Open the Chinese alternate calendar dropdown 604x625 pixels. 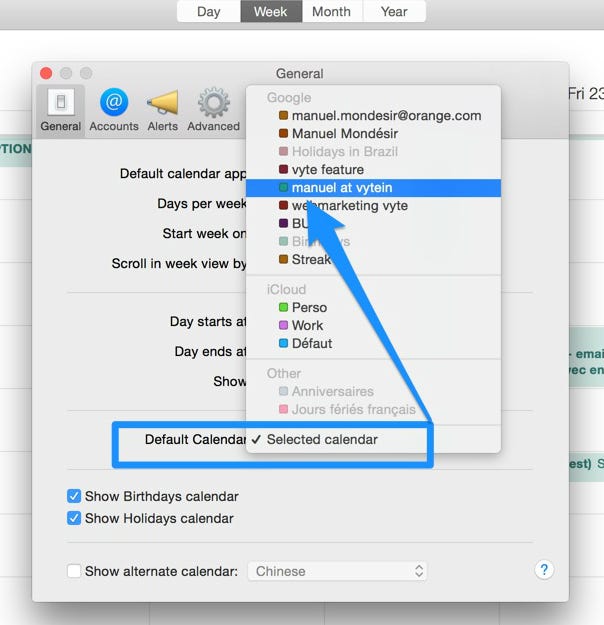[337, 571]
